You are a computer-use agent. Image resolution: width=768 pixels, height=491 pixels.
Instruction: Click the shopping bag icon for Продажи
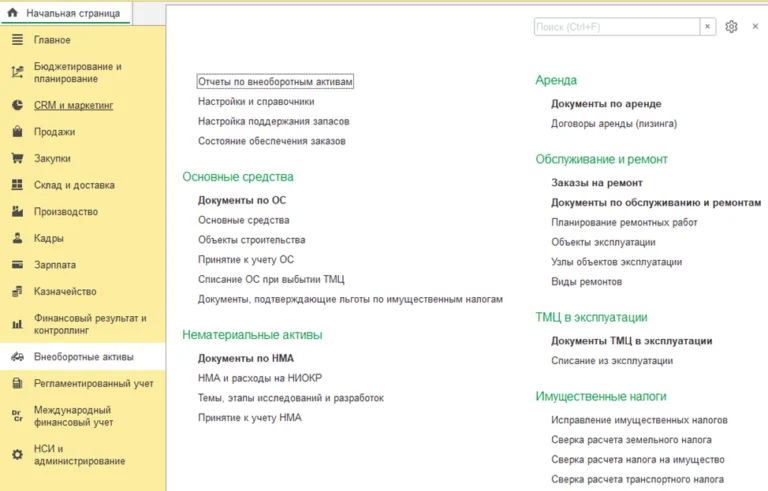point(17,132)
